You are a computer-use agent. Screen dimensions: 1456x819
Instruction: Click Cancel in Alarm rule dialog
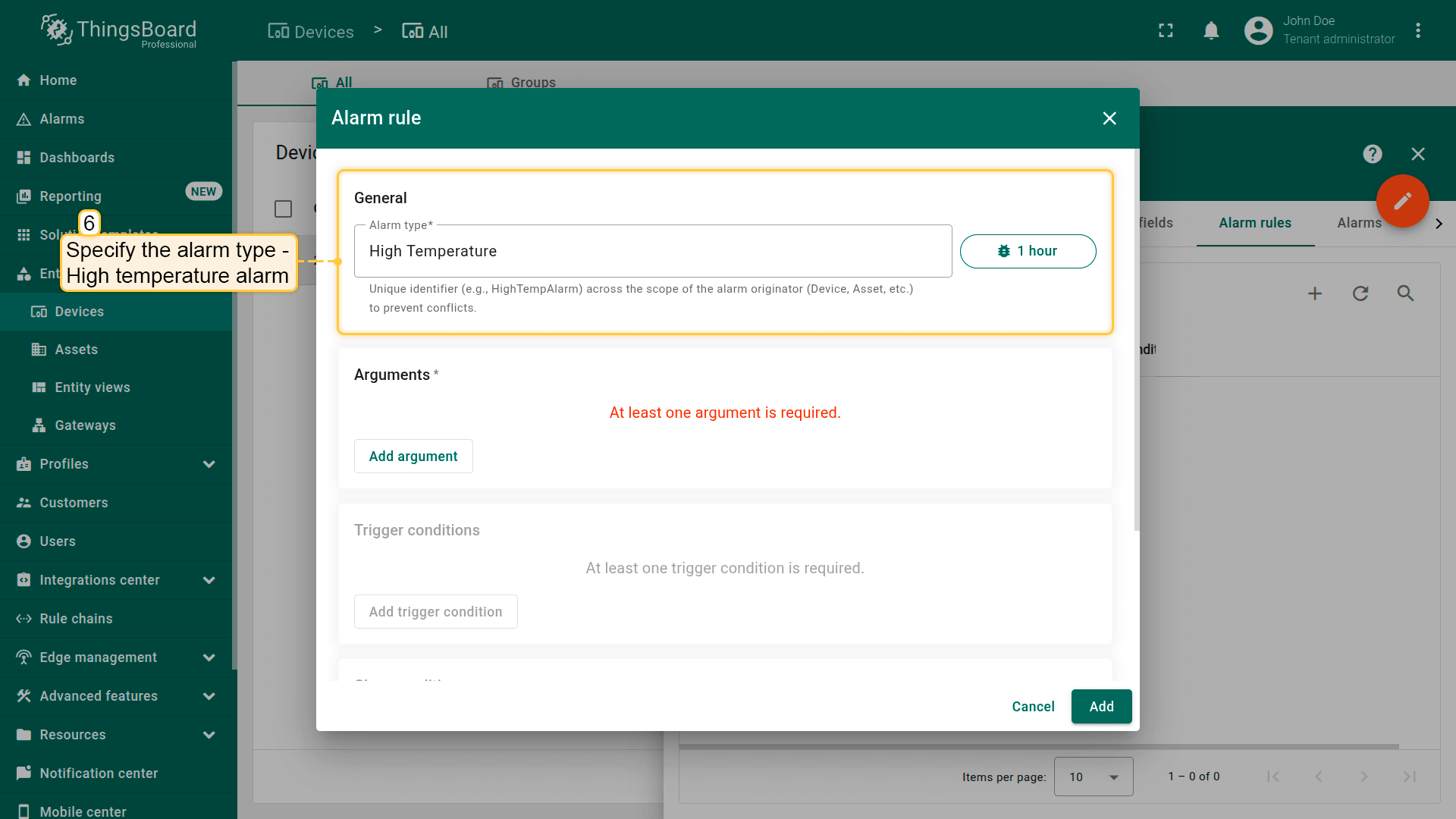click(x=1033, y=707)
